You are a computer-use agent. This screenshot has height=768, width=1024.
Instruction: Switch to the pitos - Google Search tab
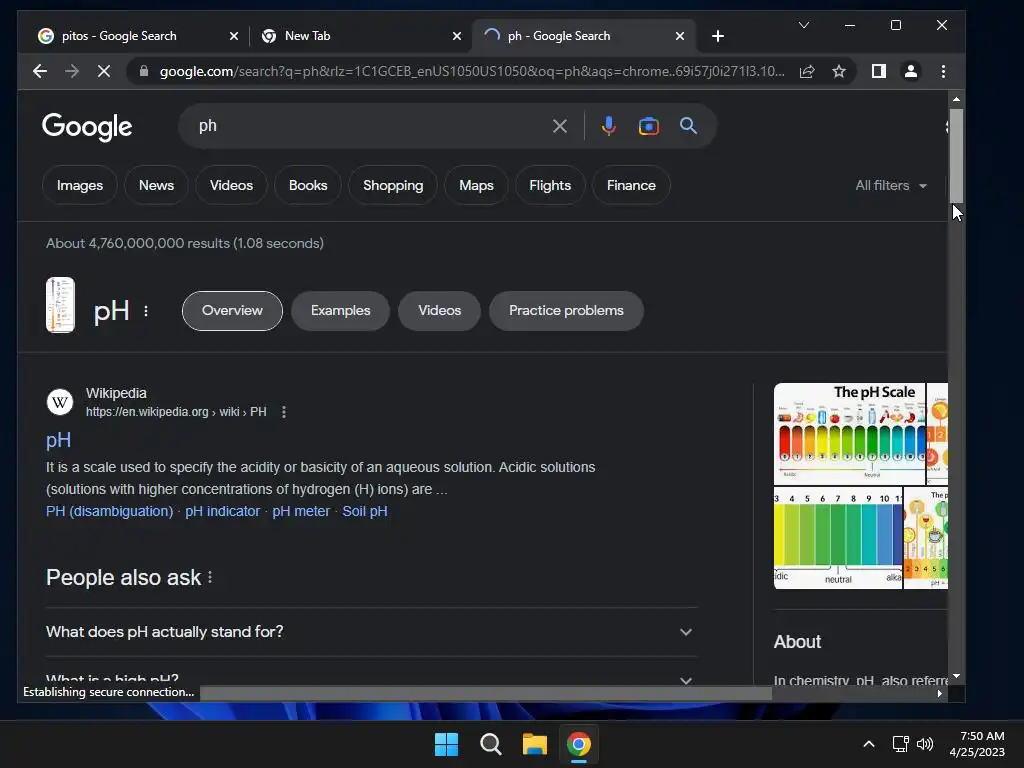[120, 36]
